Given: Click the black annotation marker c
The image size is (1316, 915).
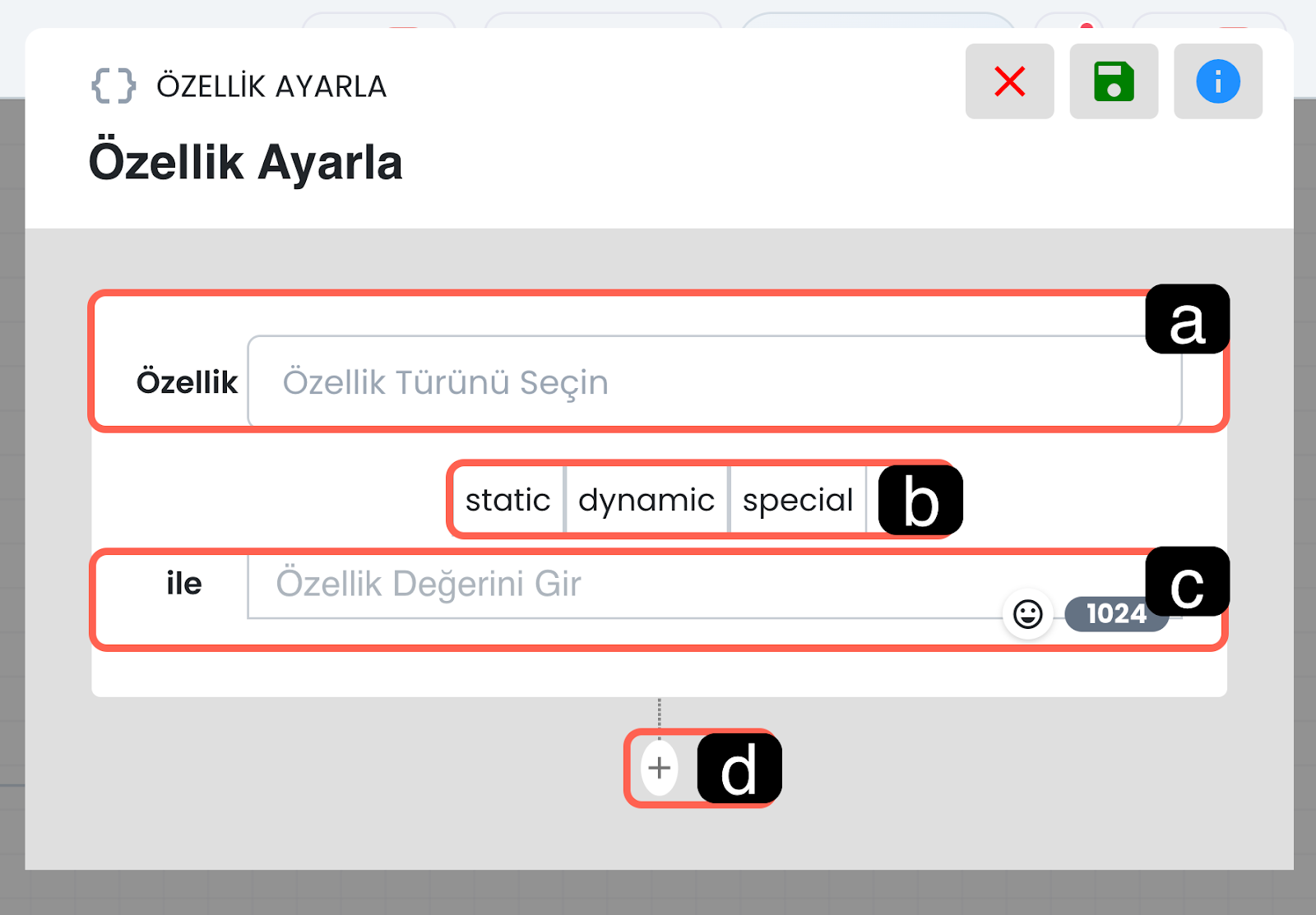Looking at the screenshot, I should click(1187, 582).
